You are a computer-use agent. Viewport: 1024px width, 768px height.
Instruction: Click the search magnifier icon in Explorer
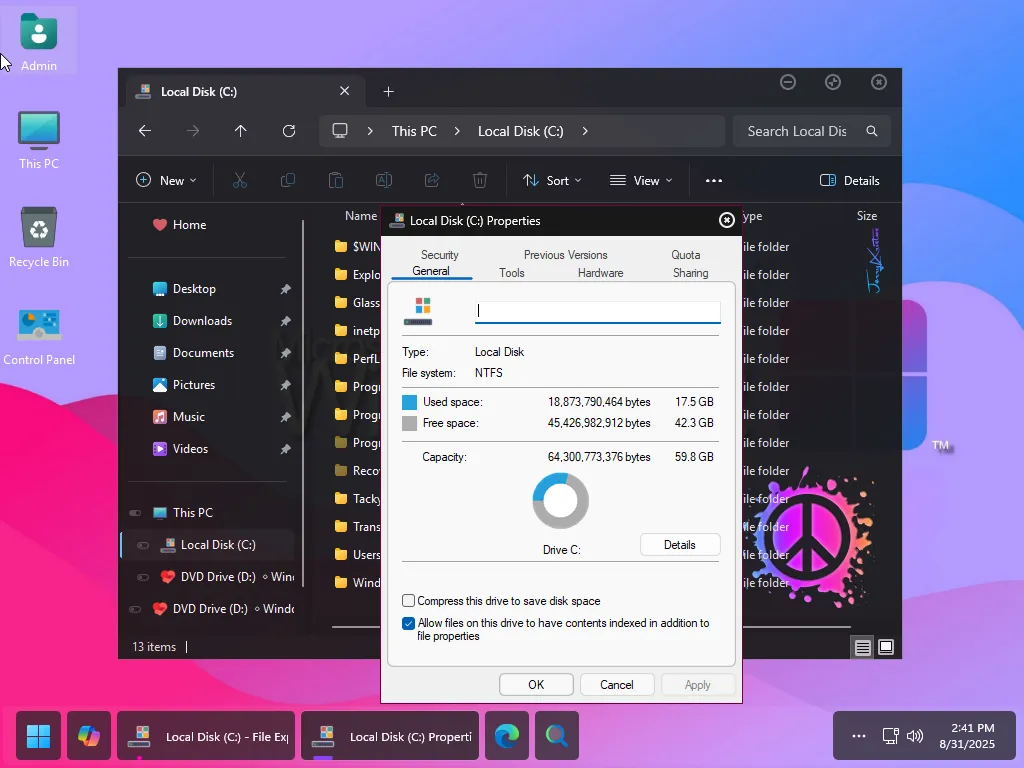tap(872, 131)
